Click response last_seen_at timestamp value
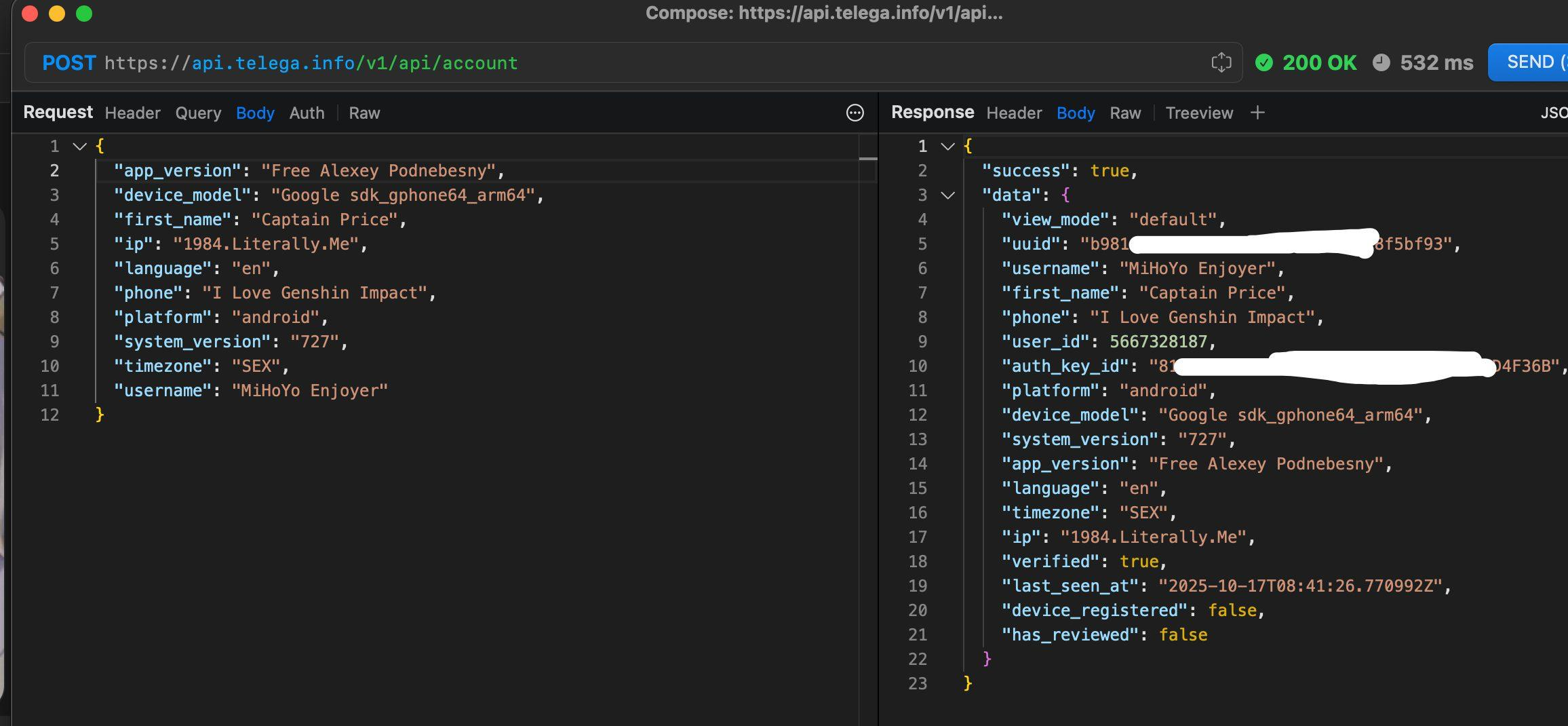This screenshot has height=726, width=1568. click(1301, 586)
